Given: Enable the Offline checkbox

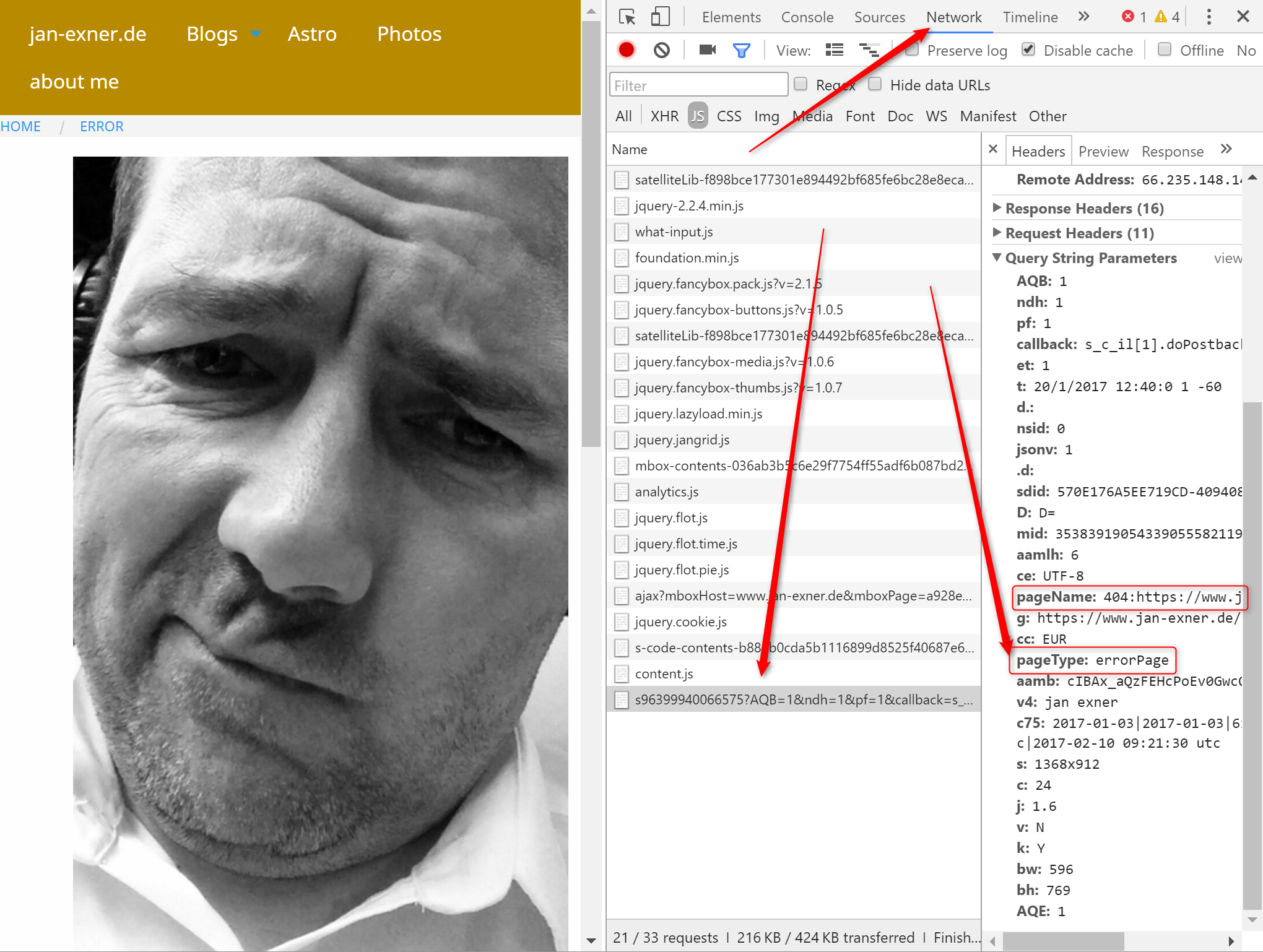Looking at the screenshot, I should click(1165, 50).
